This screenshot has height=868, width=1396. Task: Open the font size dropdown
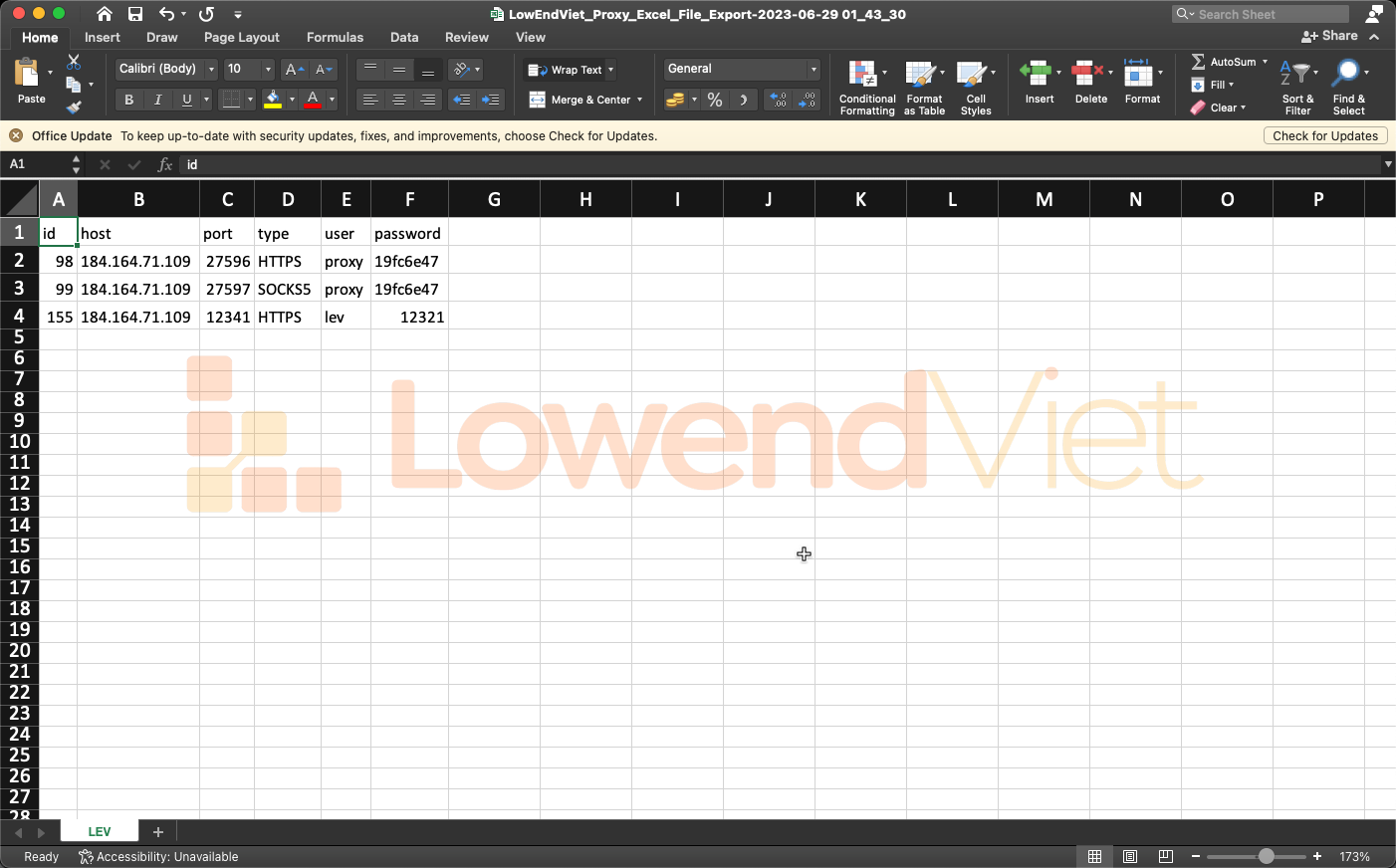tap(268, 69)
